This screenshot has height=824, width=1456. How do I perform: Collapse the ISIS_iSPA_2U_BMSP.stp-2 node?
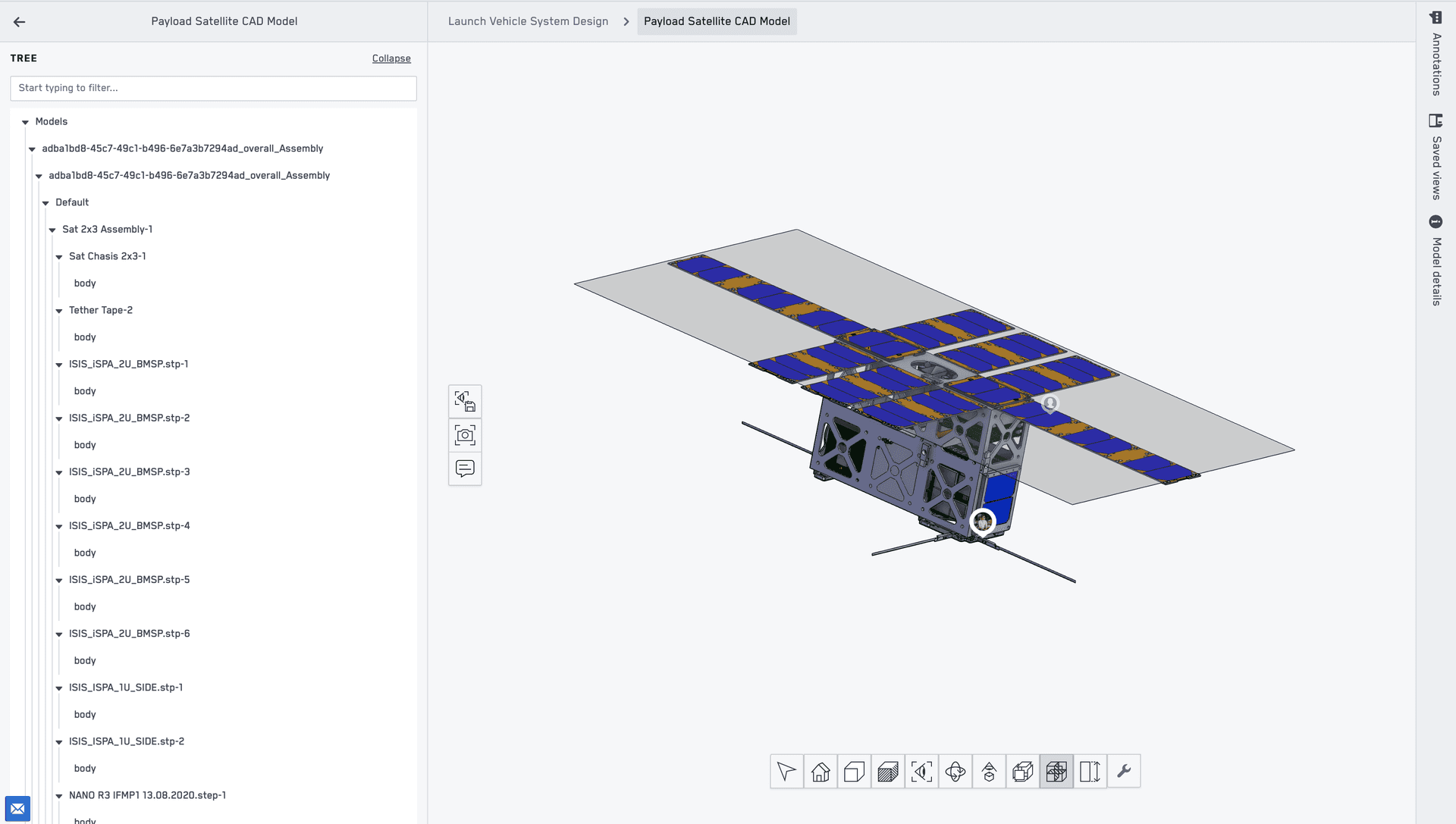[59, 418]
